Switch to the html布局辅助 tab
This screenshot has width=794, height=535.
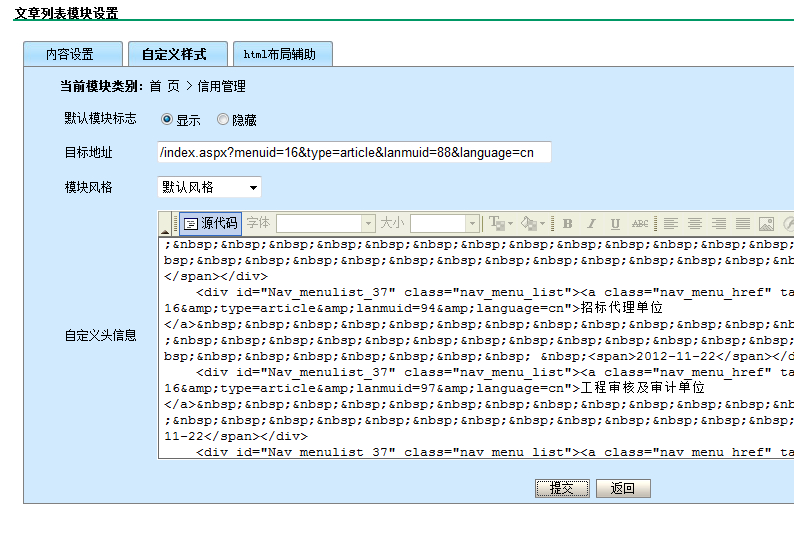[280, 54]
